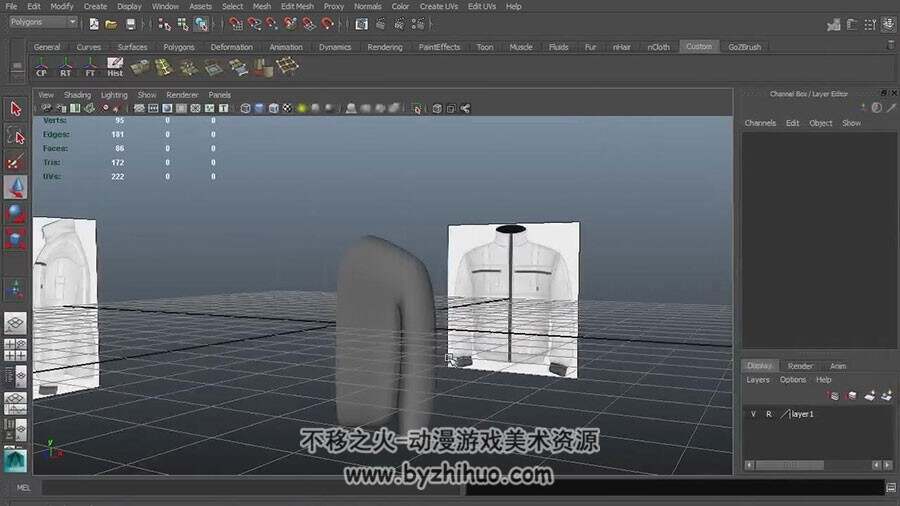This screenshot has width=900, height=506.
Task: Click the RT shelf button
Action: 65,67
